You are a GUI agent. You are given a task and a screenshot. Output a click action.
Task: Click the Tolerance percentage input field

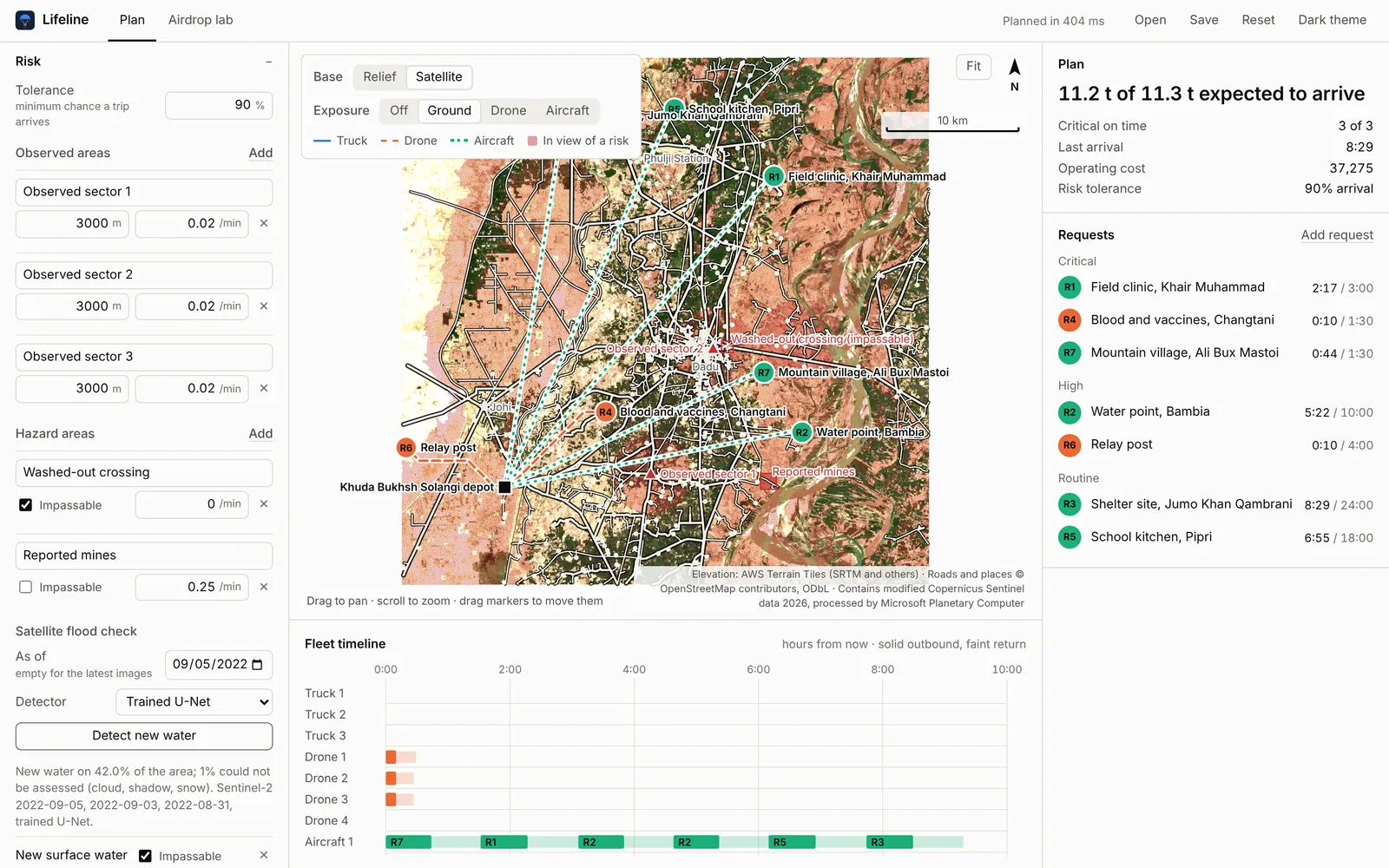219,105
